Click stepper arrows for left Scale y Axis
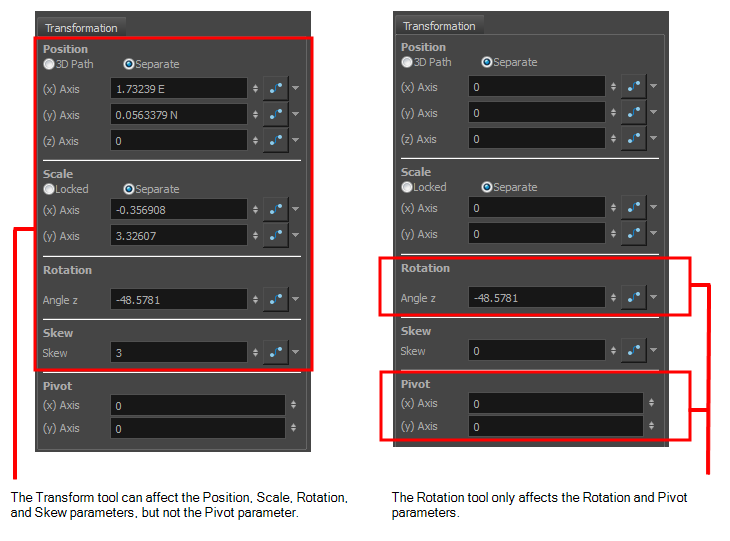The height and width of the screenshot is (541, 730). click(x=255, y=236)
